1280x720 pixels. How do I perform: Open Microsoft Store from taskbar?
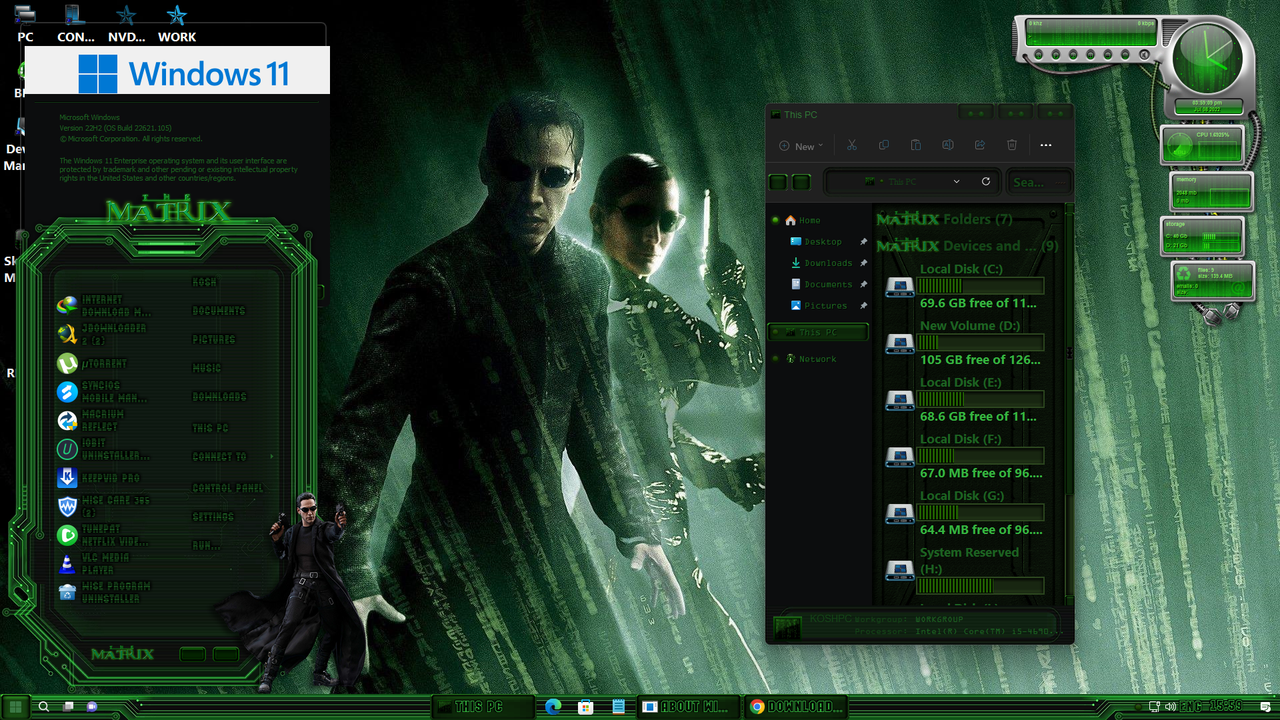586,706
